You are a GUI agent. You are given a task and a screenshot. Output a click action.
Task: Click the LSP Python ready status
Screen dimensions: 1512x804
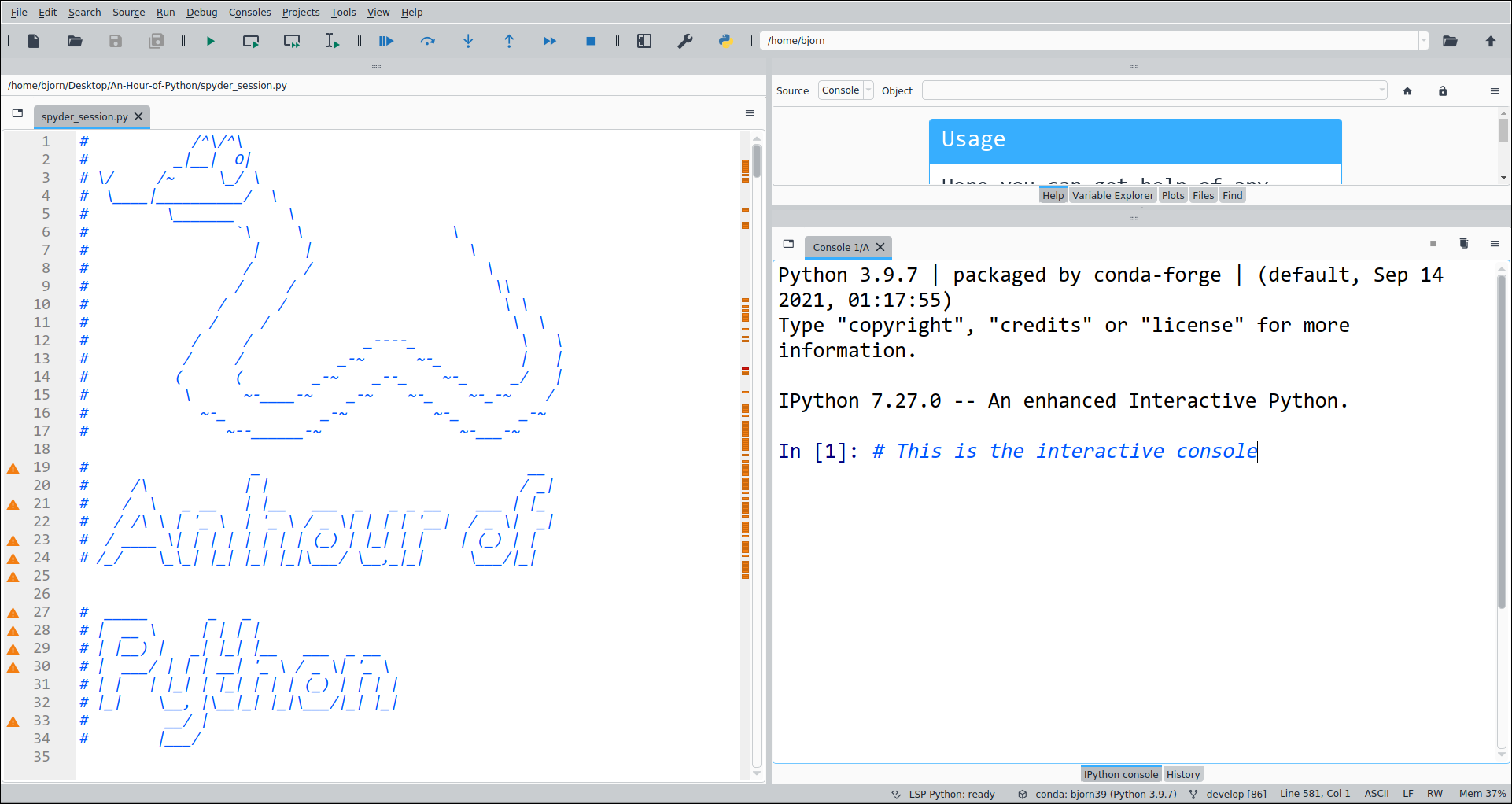pos(943,794)
